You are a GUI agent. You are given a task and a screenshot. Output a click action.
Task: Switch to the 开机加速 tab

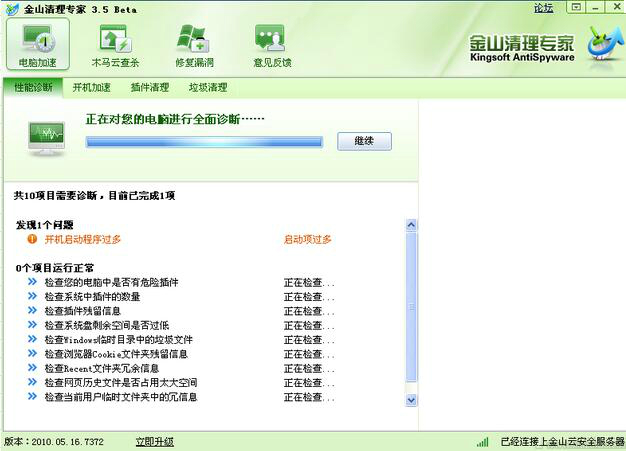(92, 87)
